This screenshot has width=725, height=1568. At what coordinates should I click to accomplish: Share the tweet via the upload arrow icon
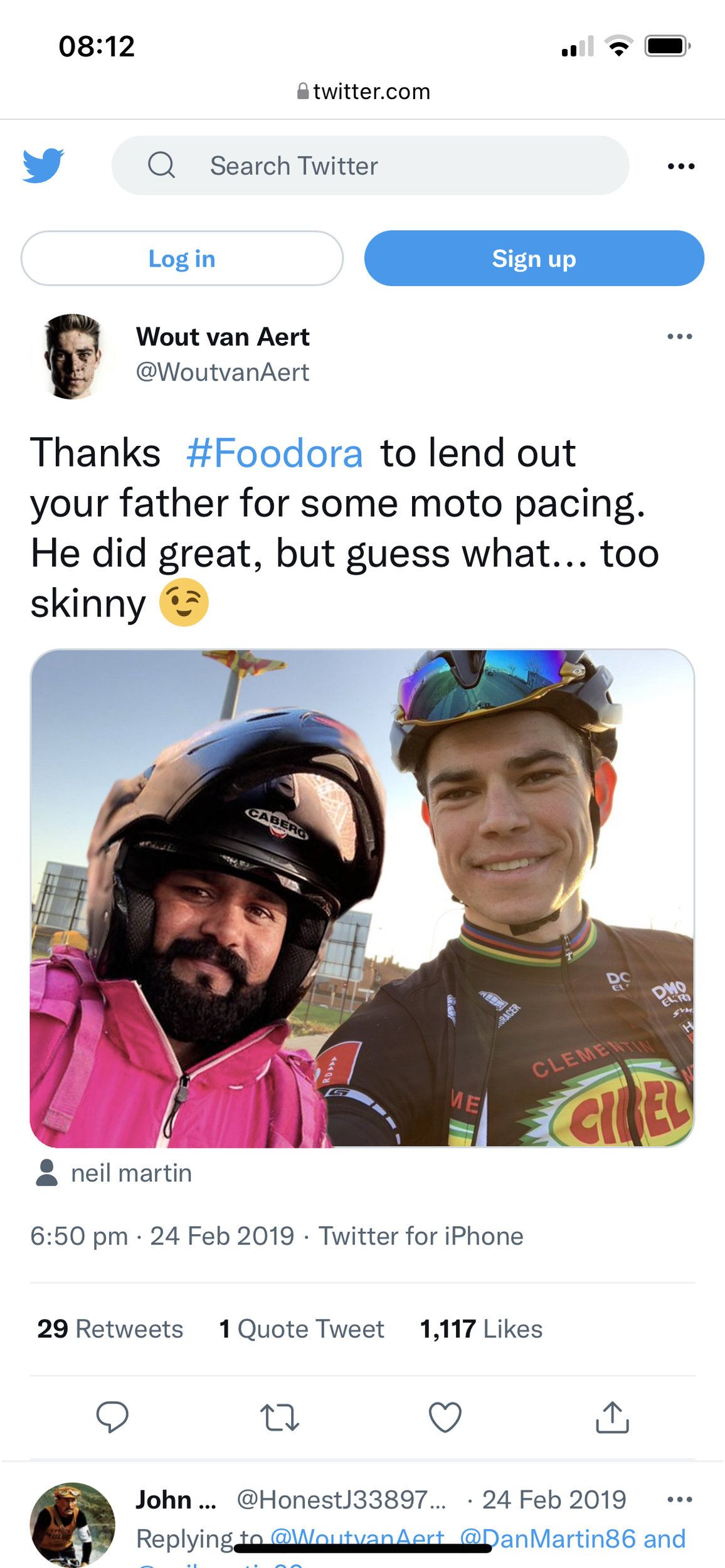[x=612, y=1417]
